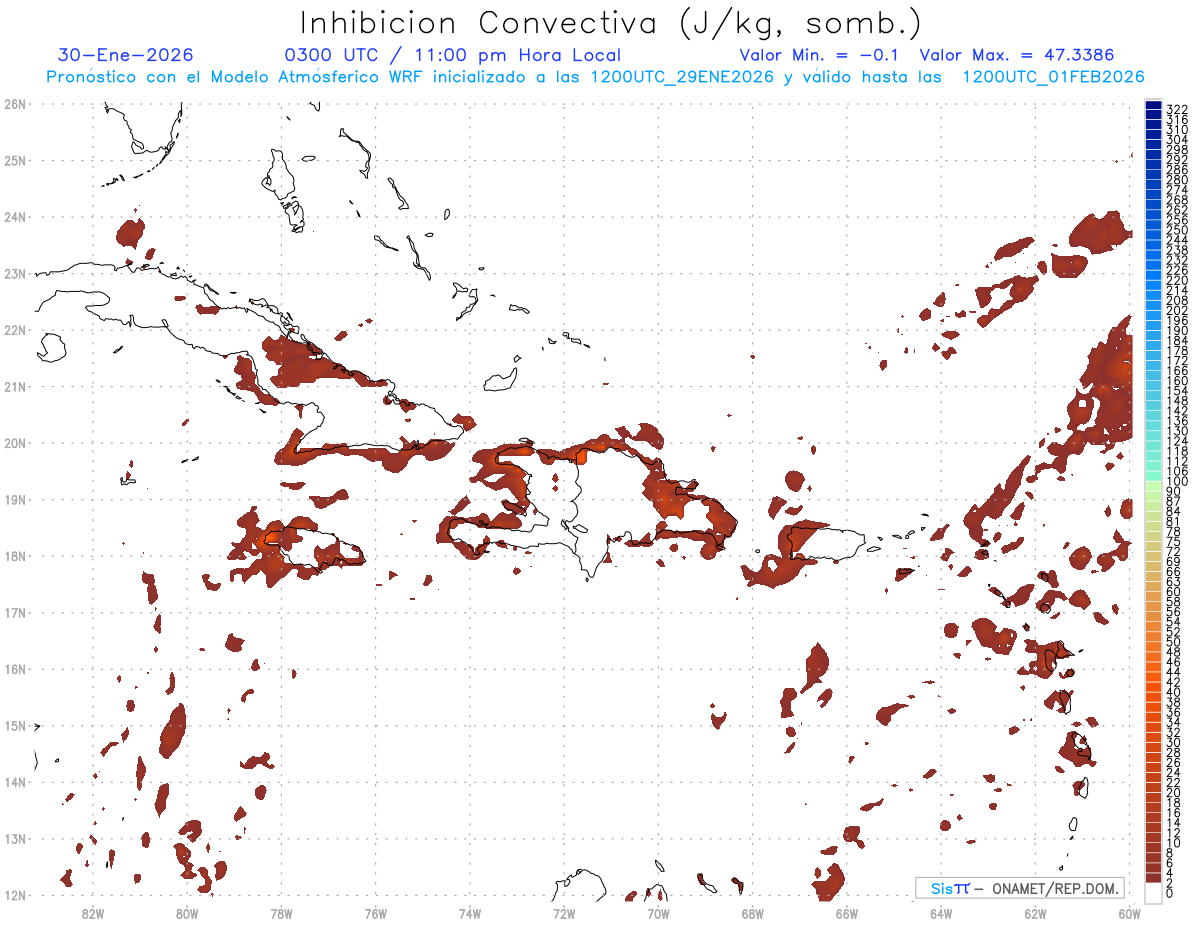The width and height of the screenshot is (1200, 927).
Task: Click the 24N latitude label
Action: (x=15, y=217)
